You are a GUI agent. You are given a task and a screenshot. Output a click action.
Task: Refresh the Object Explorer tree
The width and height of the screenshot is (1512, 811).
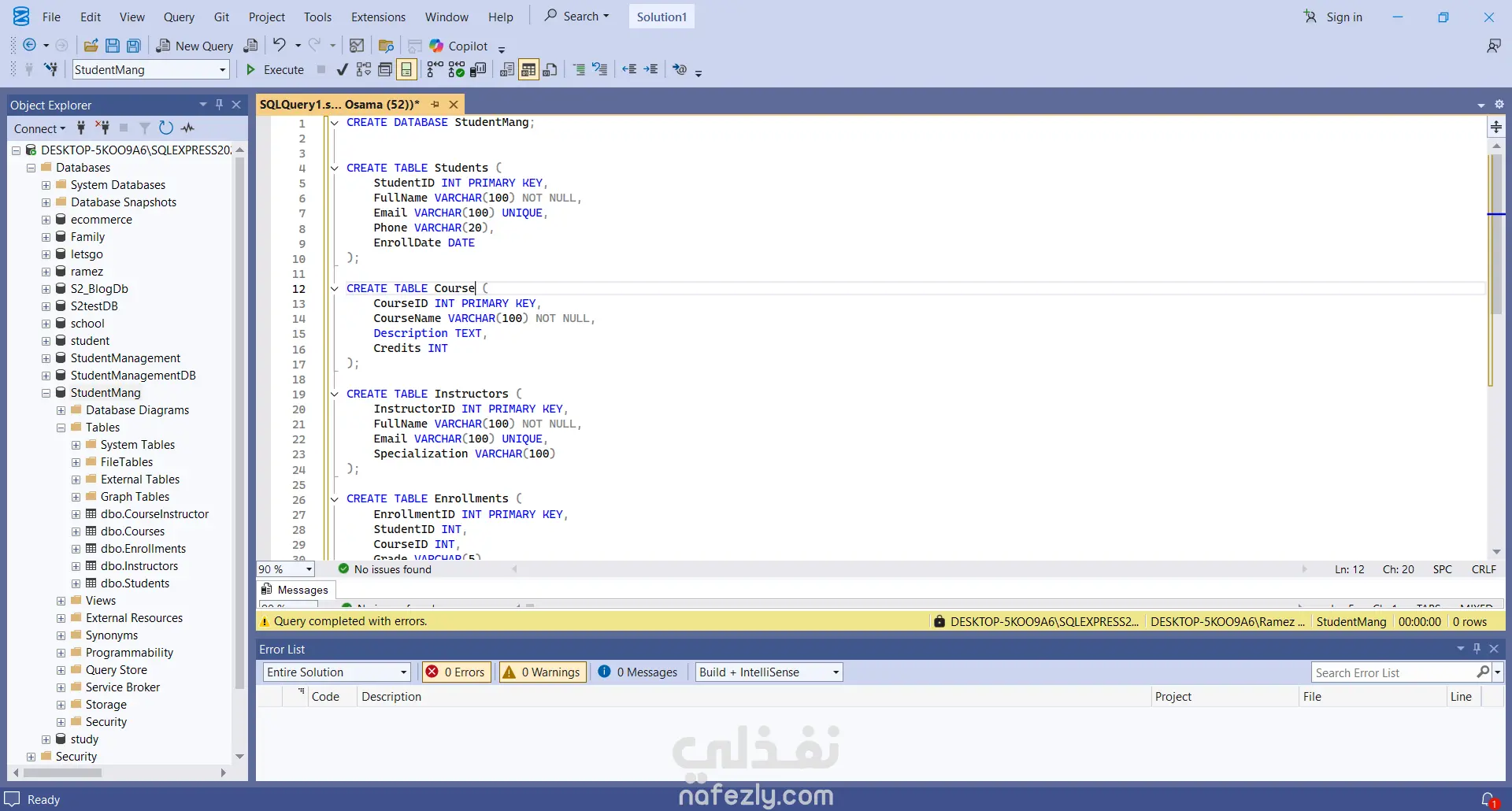click(x=165, y=128)
